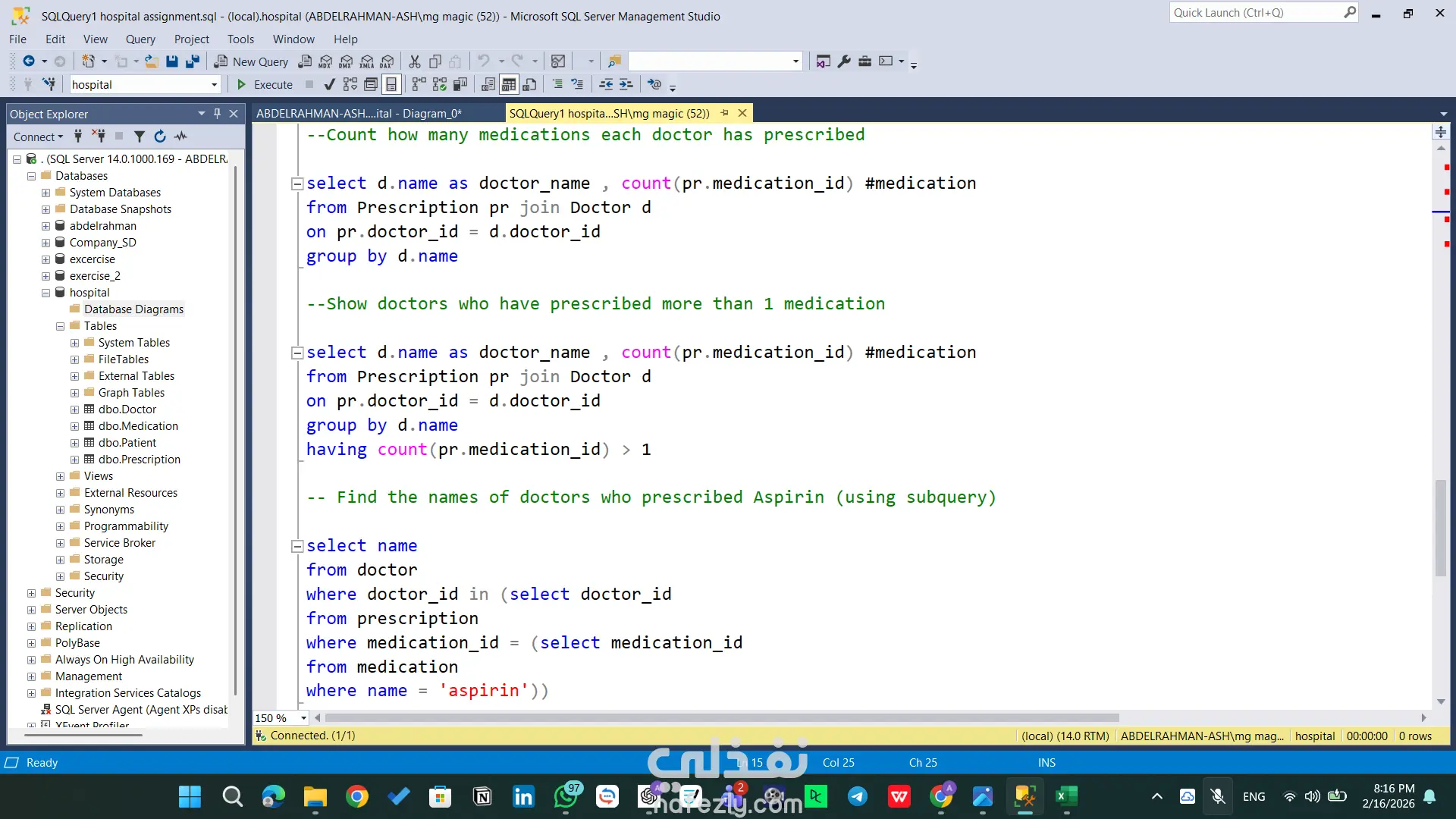1456x819 pixels.
Task: Click the MDX query icon
Action: 326,61
